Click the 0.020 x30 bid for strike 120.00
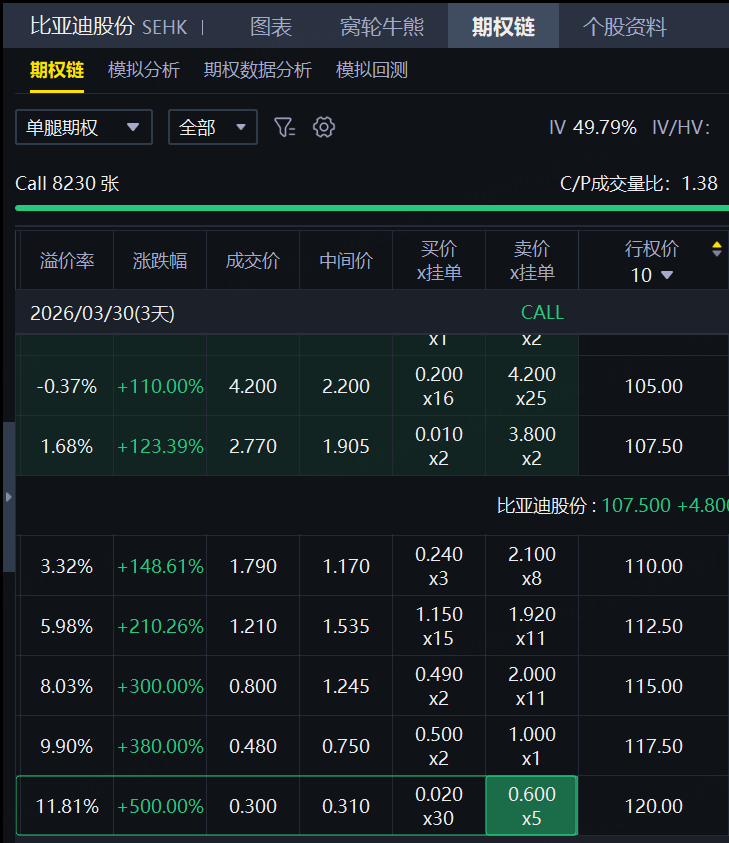The width and height of the screenshot is (729, 843). 438,805
